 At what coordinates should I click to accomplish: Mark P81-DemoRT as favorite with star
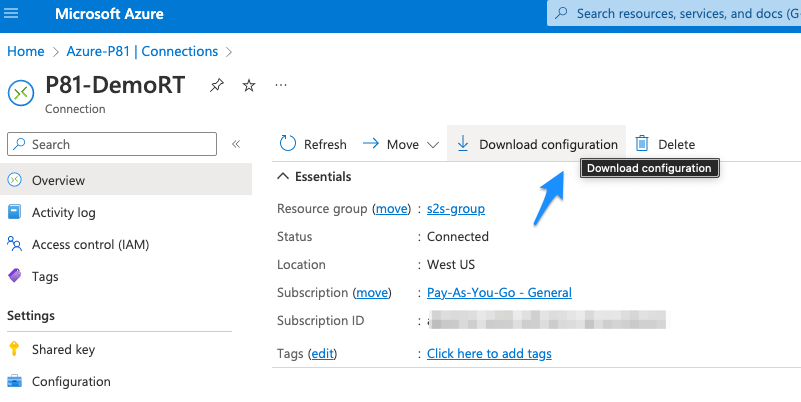[249, 85]
